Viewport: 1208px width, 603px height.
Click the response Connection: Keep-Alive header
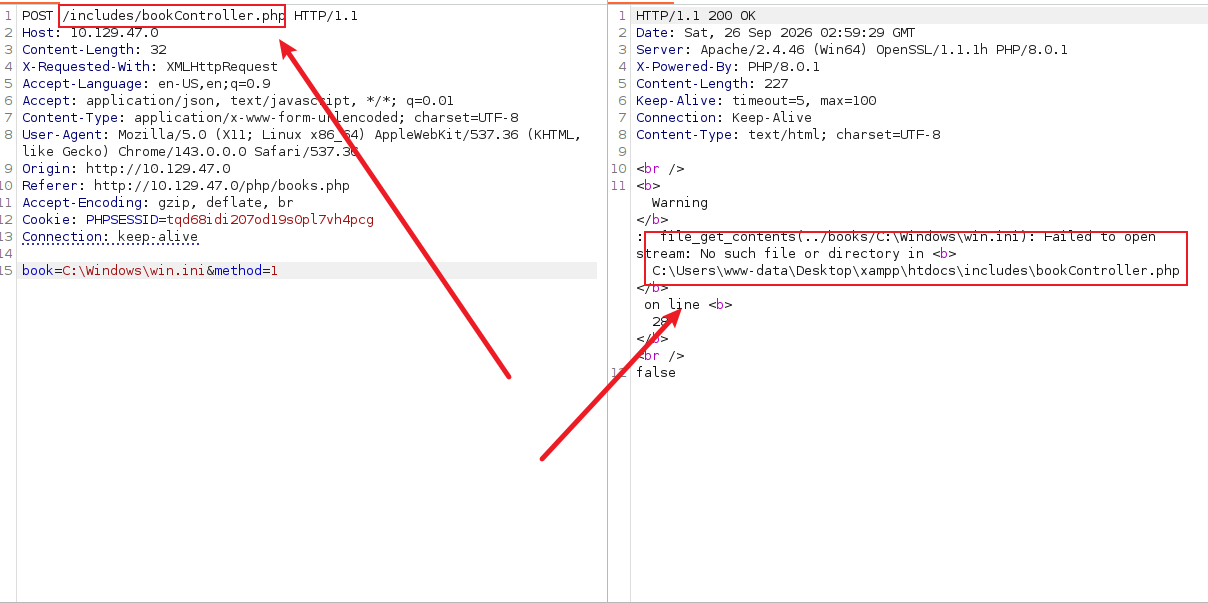pos(724,118)
